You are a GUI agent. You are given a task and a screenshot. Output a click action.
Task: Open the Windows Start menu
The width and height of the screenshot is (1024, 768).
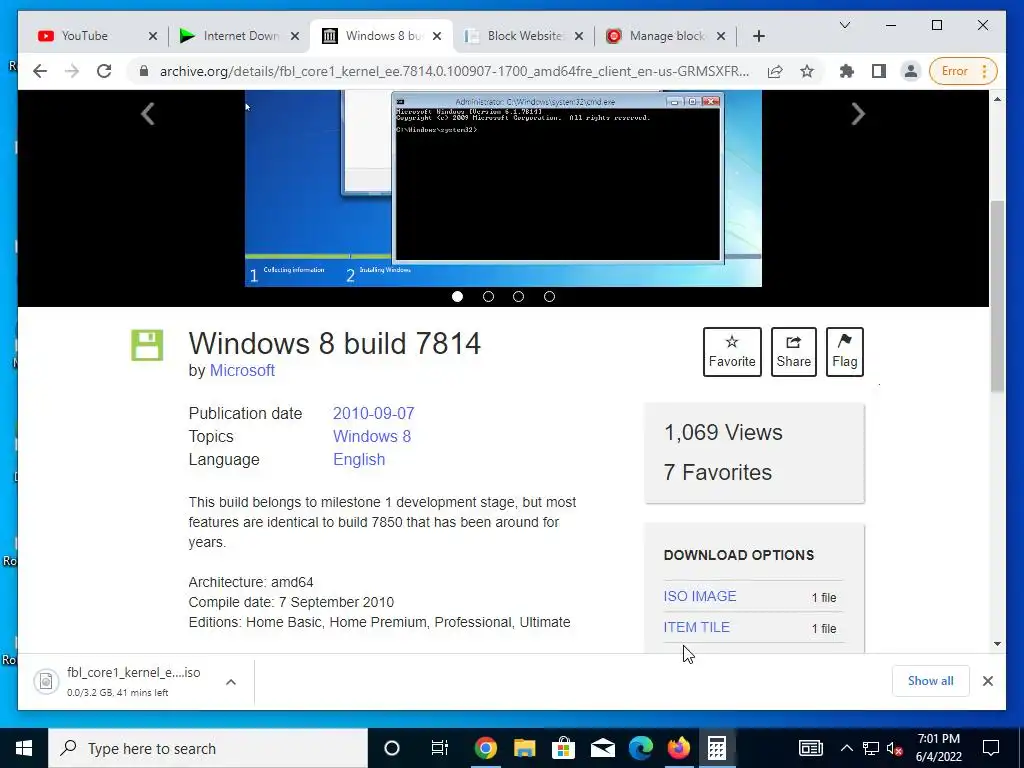[24, 748]
